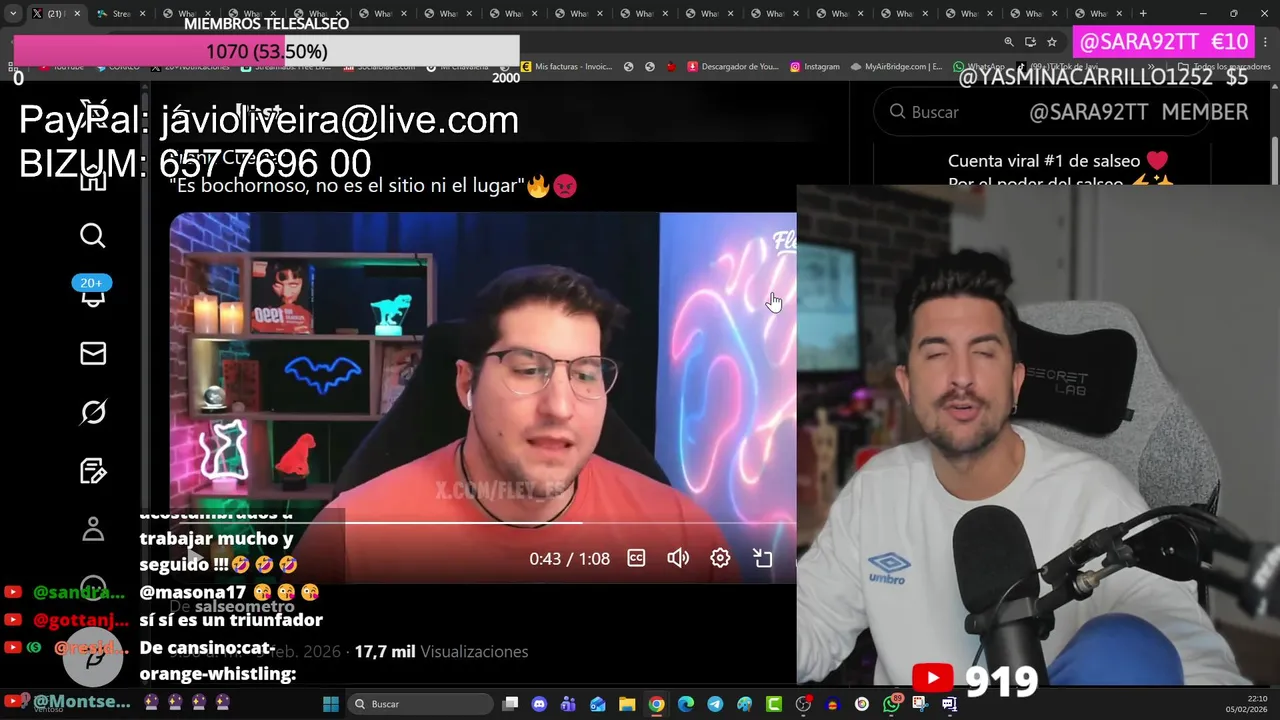
Task: Open the green C app taskbar icon
Action: tap(774, 704)
